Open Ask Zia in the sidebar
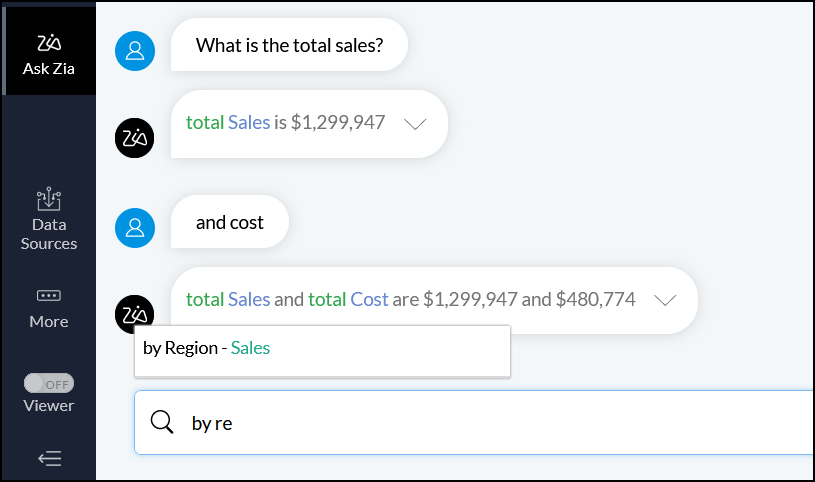The image size is (815, 482). pyautogui.click(x=48, y=55)
